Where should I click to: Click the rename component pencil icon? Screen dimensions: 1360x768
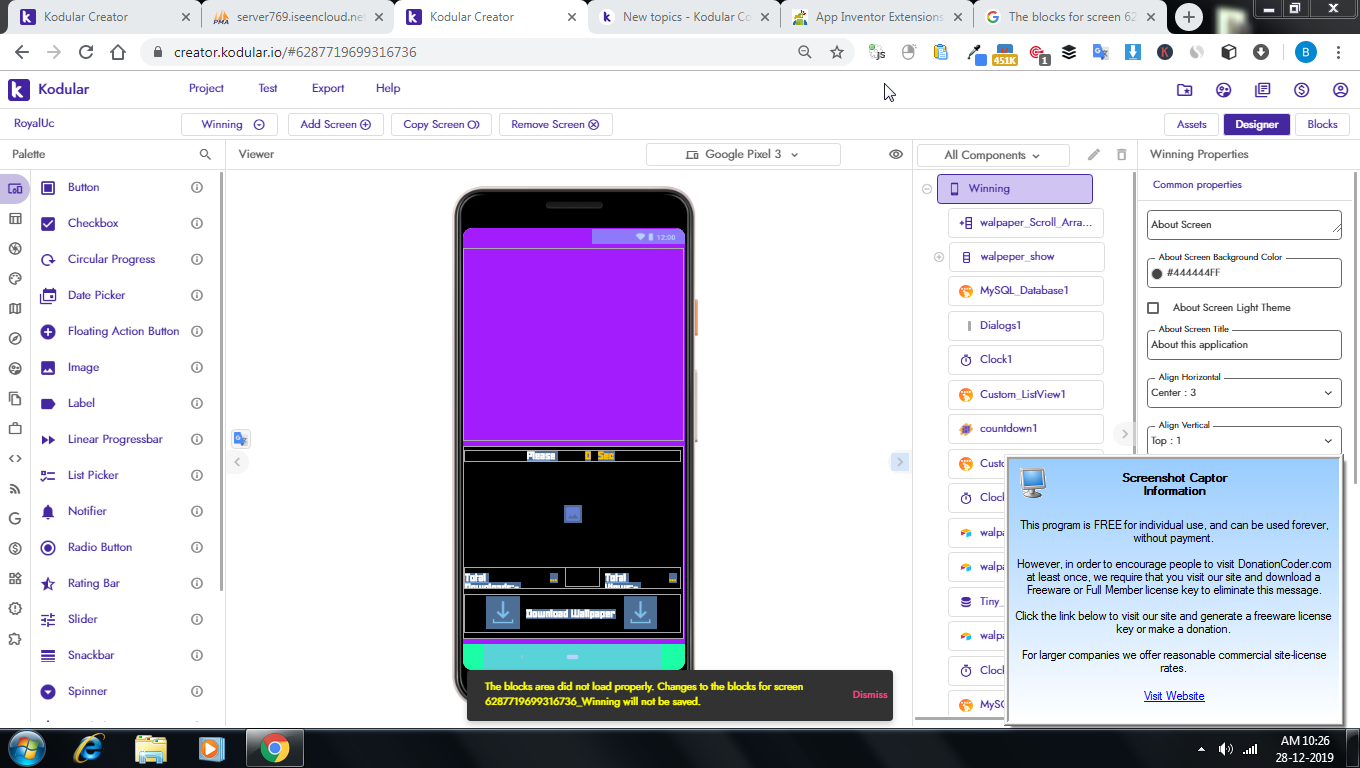[1094, 155]
